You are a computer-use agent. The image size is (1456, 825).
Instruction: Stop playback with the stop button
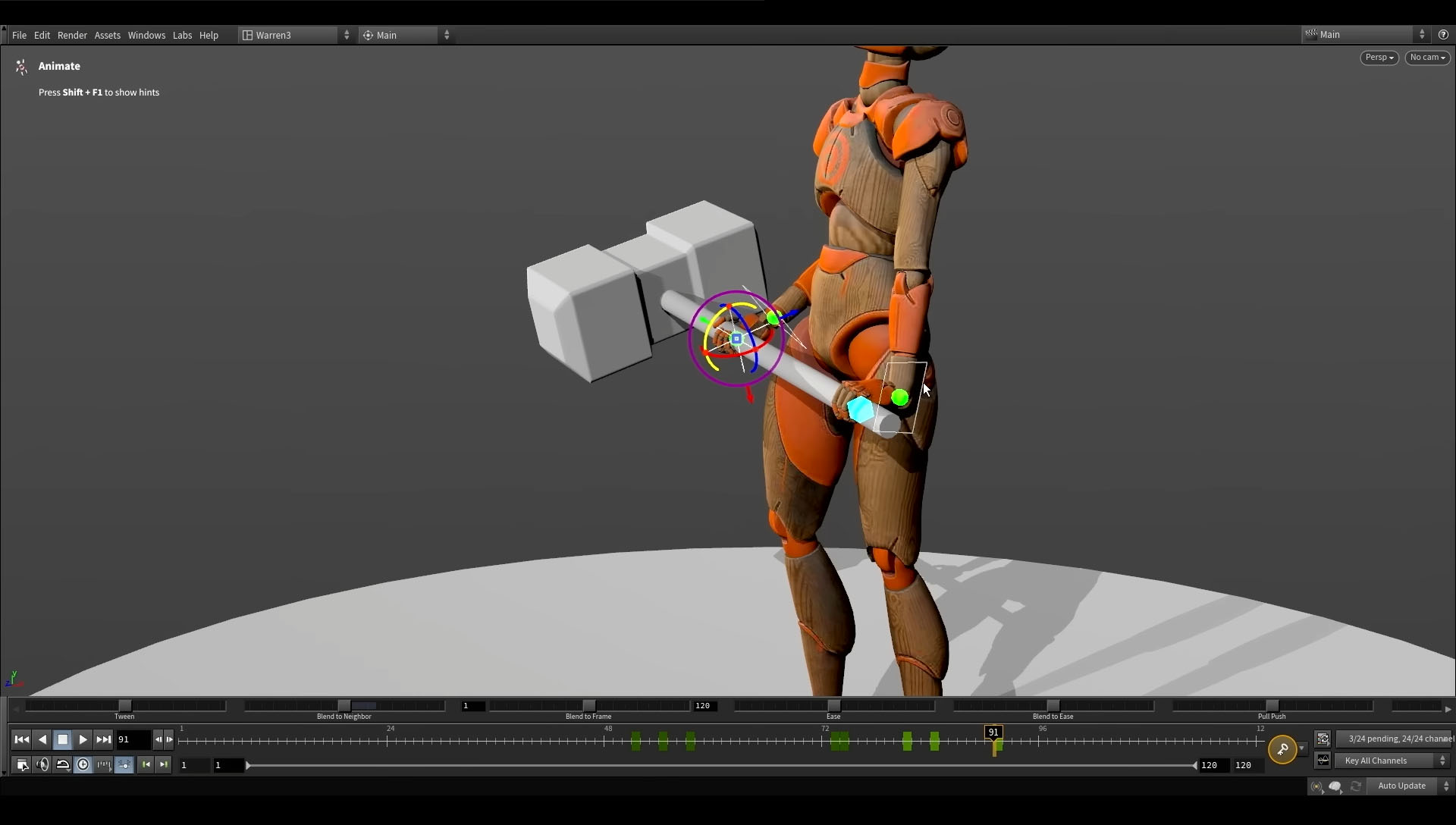click(63, 739)
